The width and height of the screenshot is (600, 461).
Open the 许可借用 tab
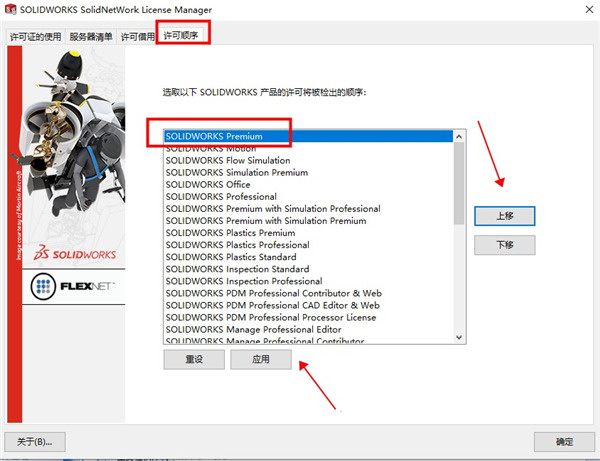(137, 37)
